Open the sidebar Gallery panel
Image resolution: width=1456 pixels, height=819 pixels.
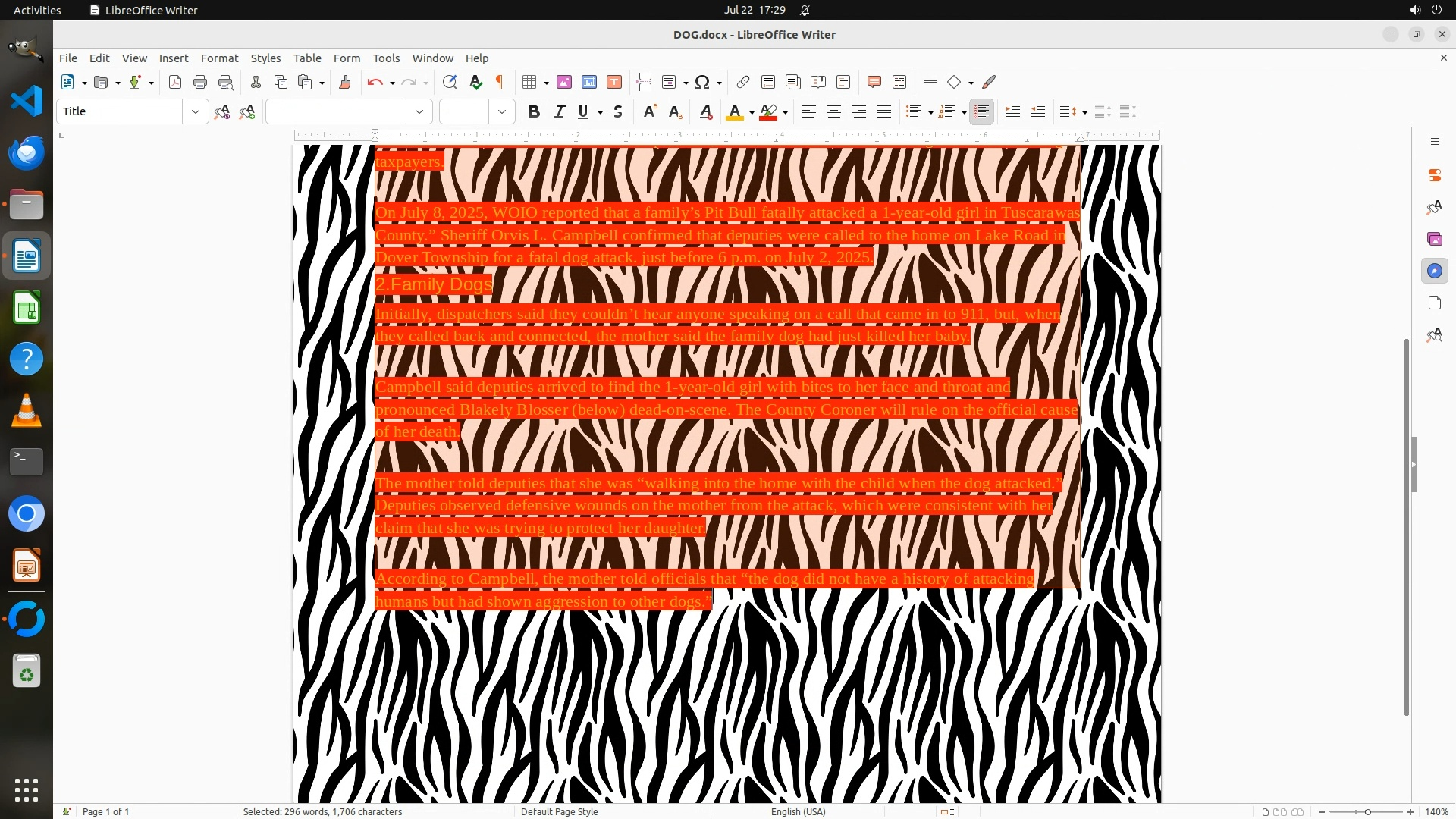click(x=1434, y=239)
